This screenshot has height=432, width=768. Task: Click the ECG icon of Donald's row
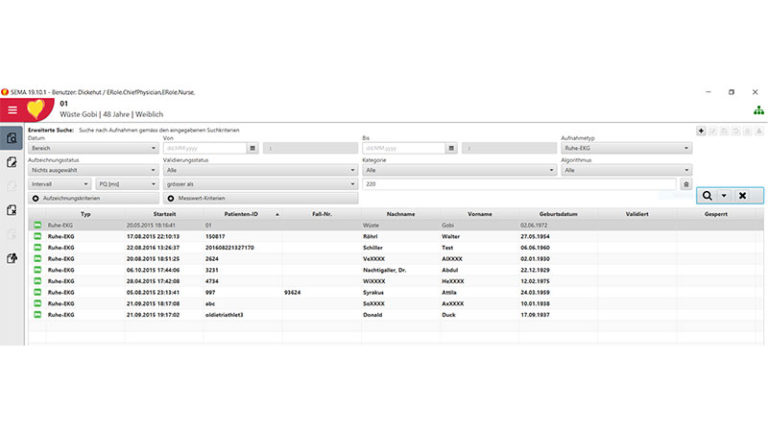click(x=38, y=314)
